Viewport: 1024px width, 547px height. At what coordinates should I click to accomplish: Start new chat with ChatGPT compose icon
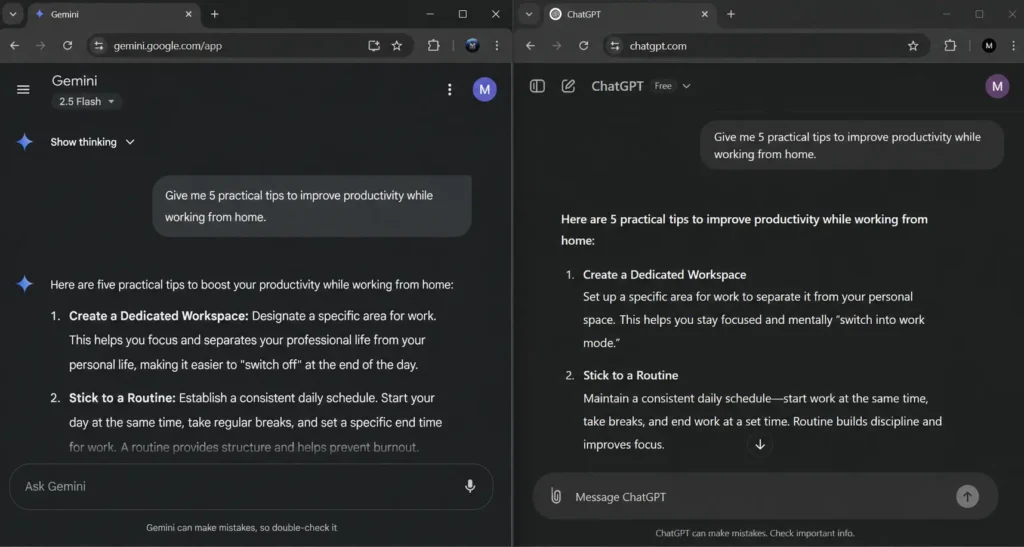click(568, 86)
